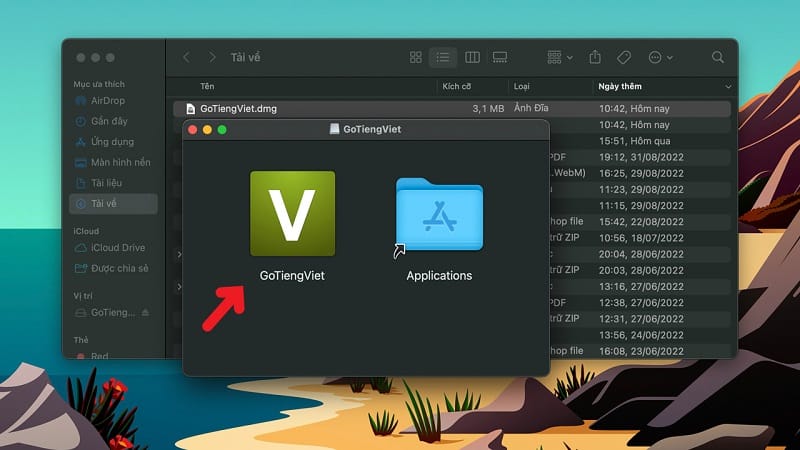Viewport: 800px width, 450px height.
Task: Open the more actions ellipsis dropdown
Action: pos(660,58)
